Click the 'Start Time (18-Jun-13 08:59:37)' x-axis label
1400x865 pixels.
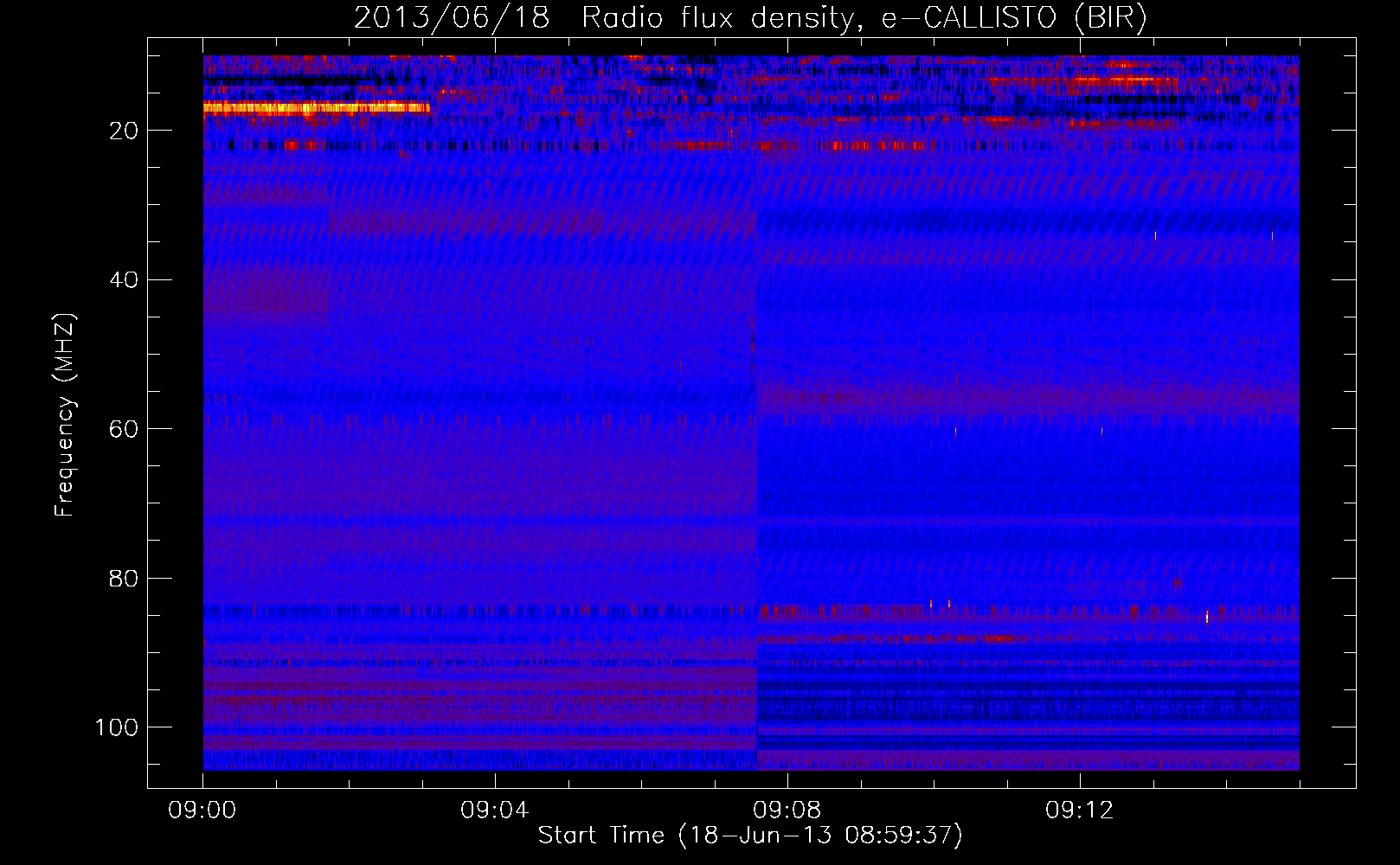click(x=750, y=835)
